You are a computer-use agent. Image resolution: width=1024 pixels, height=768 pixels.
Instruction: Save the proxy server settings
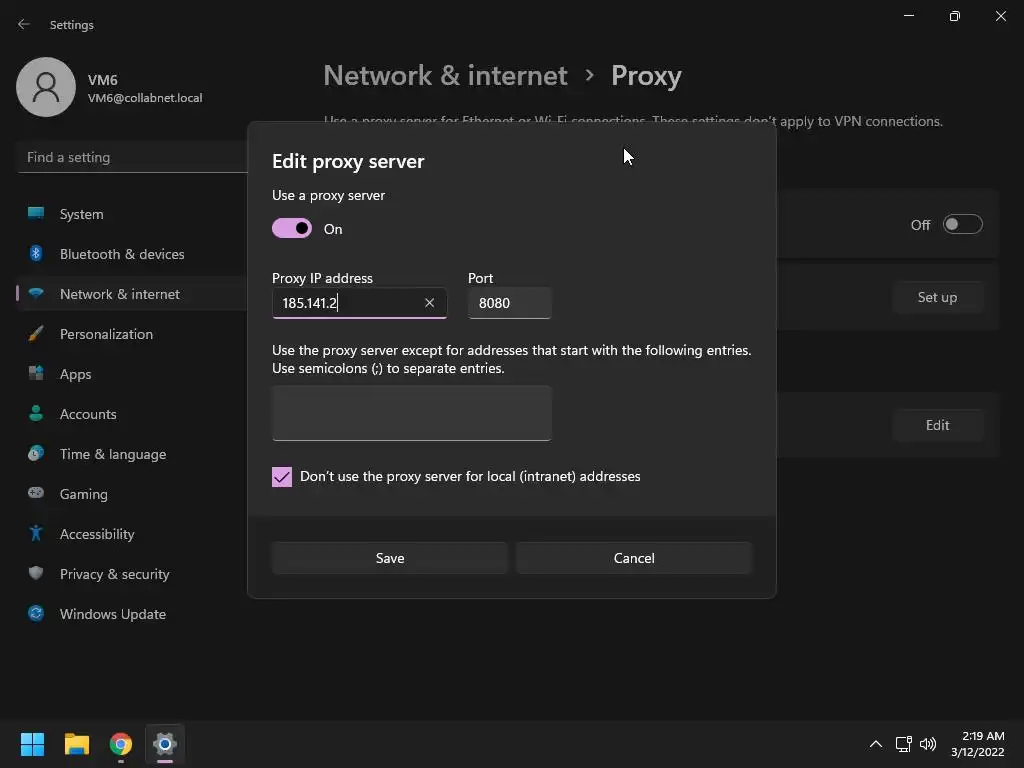[x=390, y=558]
